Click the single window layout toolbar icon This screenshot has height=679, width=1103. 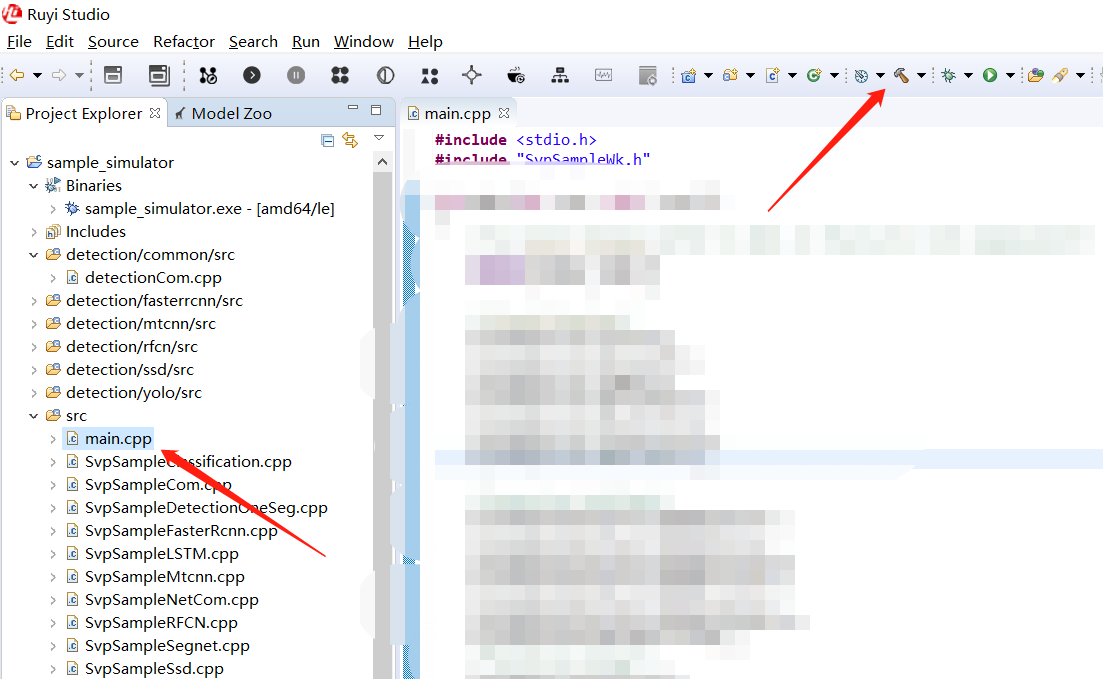tap(113, 75)
